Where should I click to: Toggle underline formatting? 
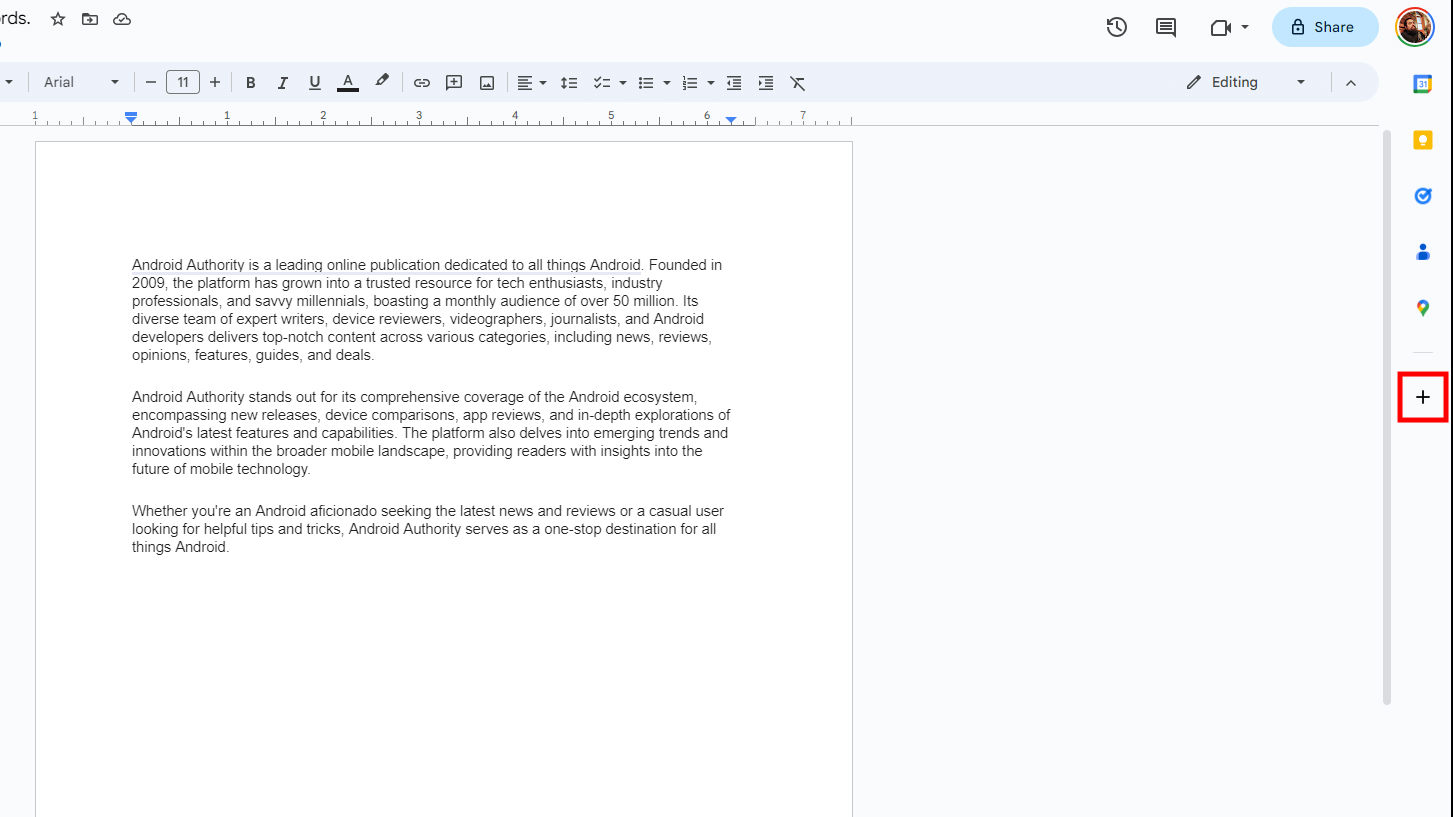315,83
